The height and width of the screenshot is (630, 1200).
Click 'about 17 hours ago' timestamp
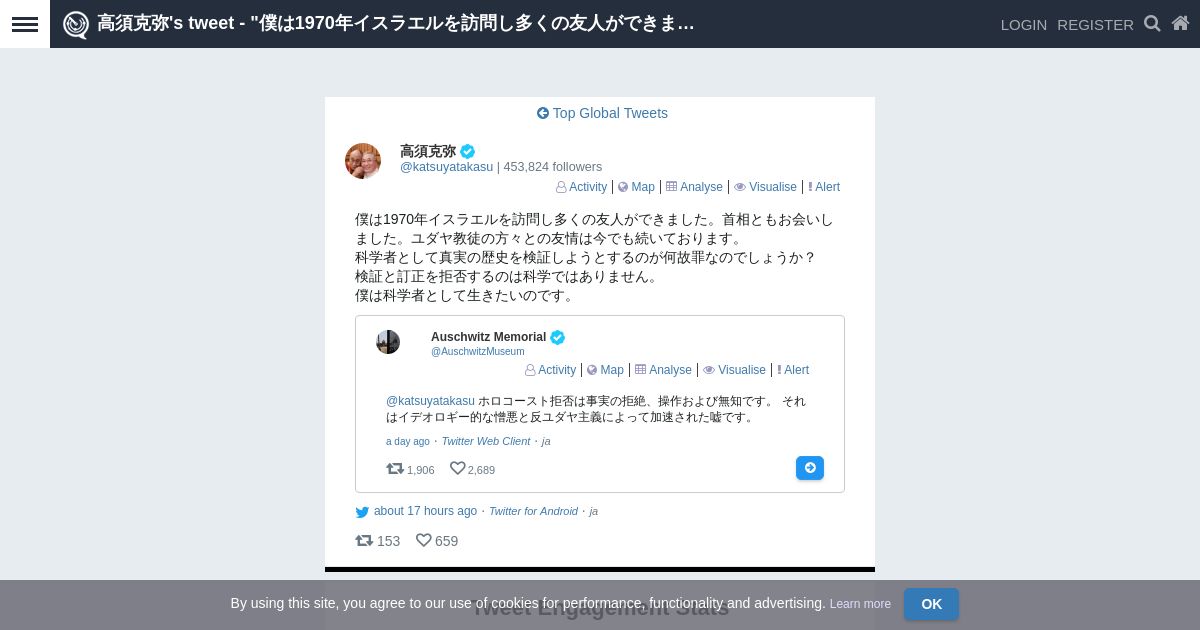point(425,511)
